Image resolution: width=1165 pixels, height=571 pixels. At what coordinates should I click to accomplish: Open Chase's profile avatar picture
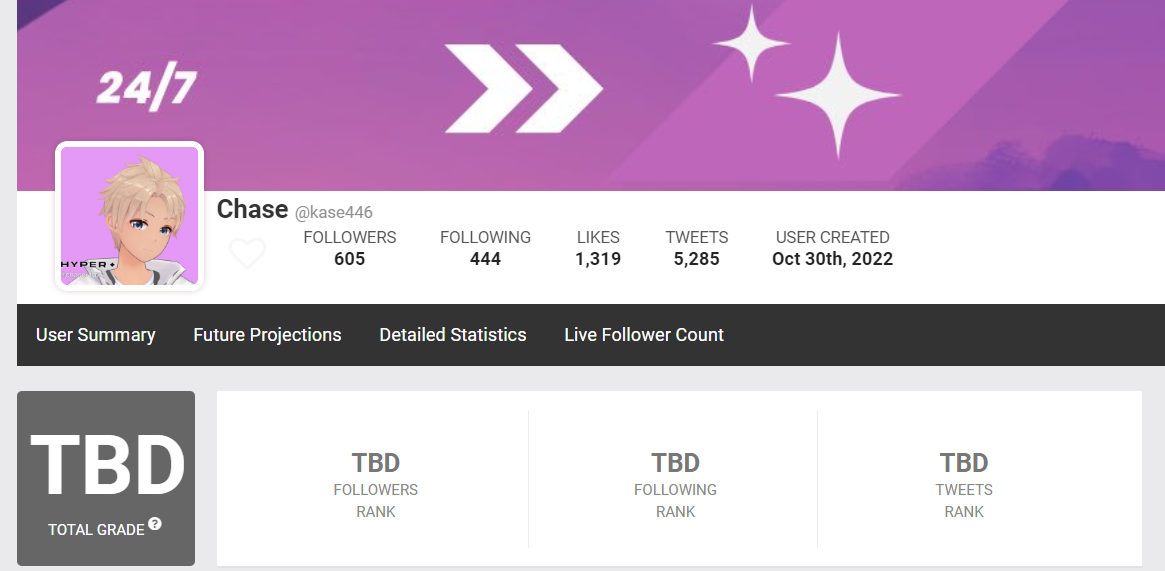pos(129,215)
